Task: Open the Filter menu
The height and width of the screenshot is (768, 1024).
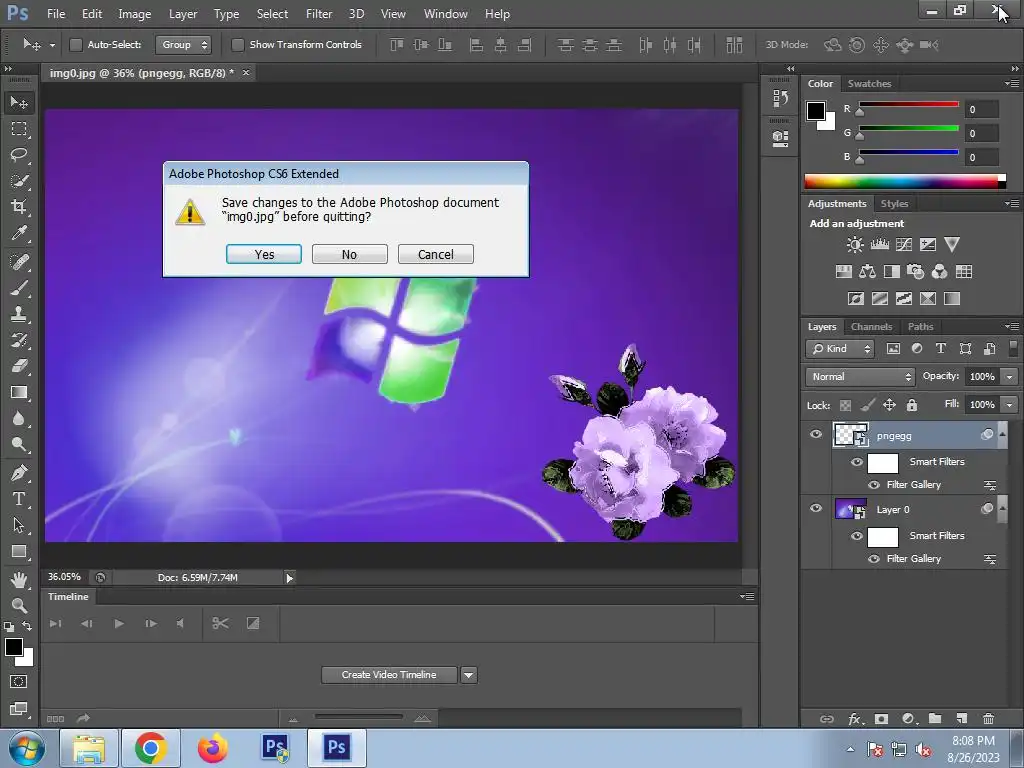Action: pos(319,14)
